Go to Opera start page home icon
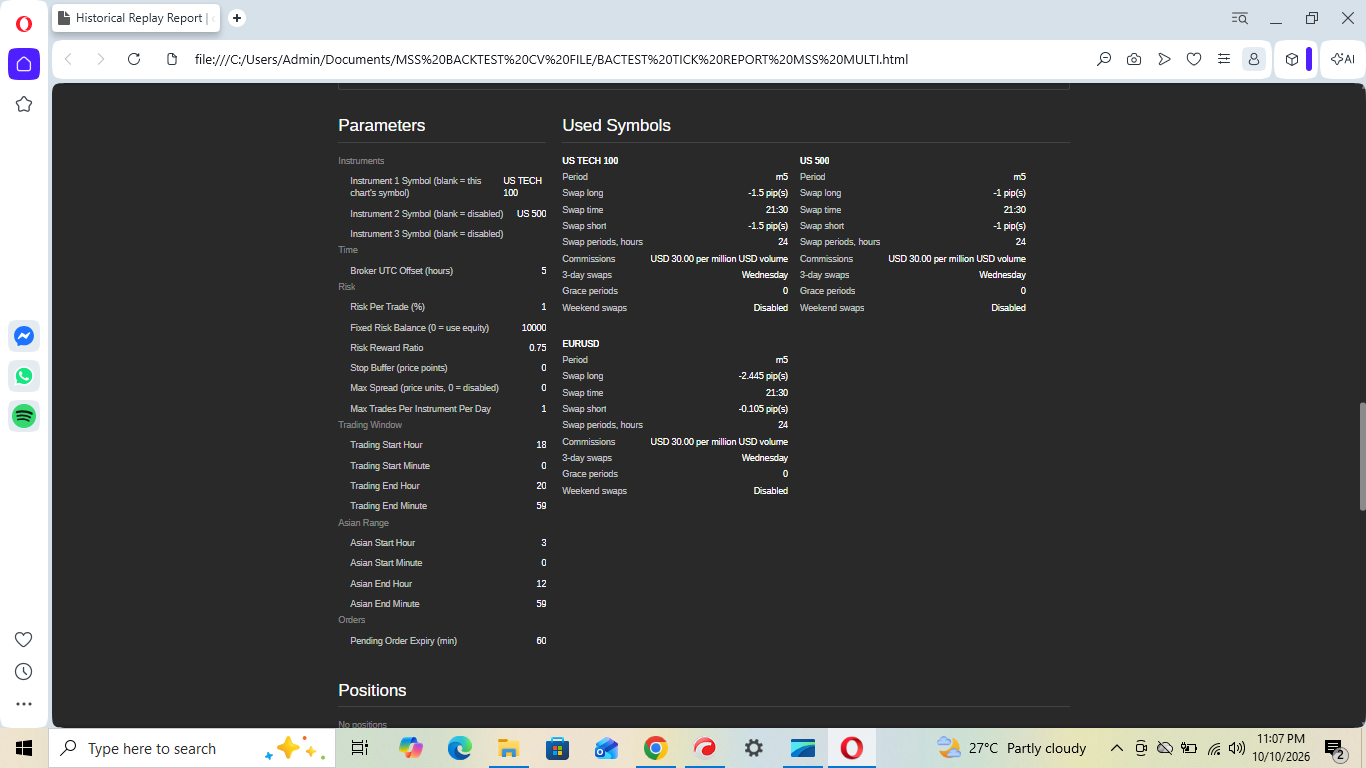This screenshot has height=768, width=1366. pyautogui.click(x=24, y=64)
